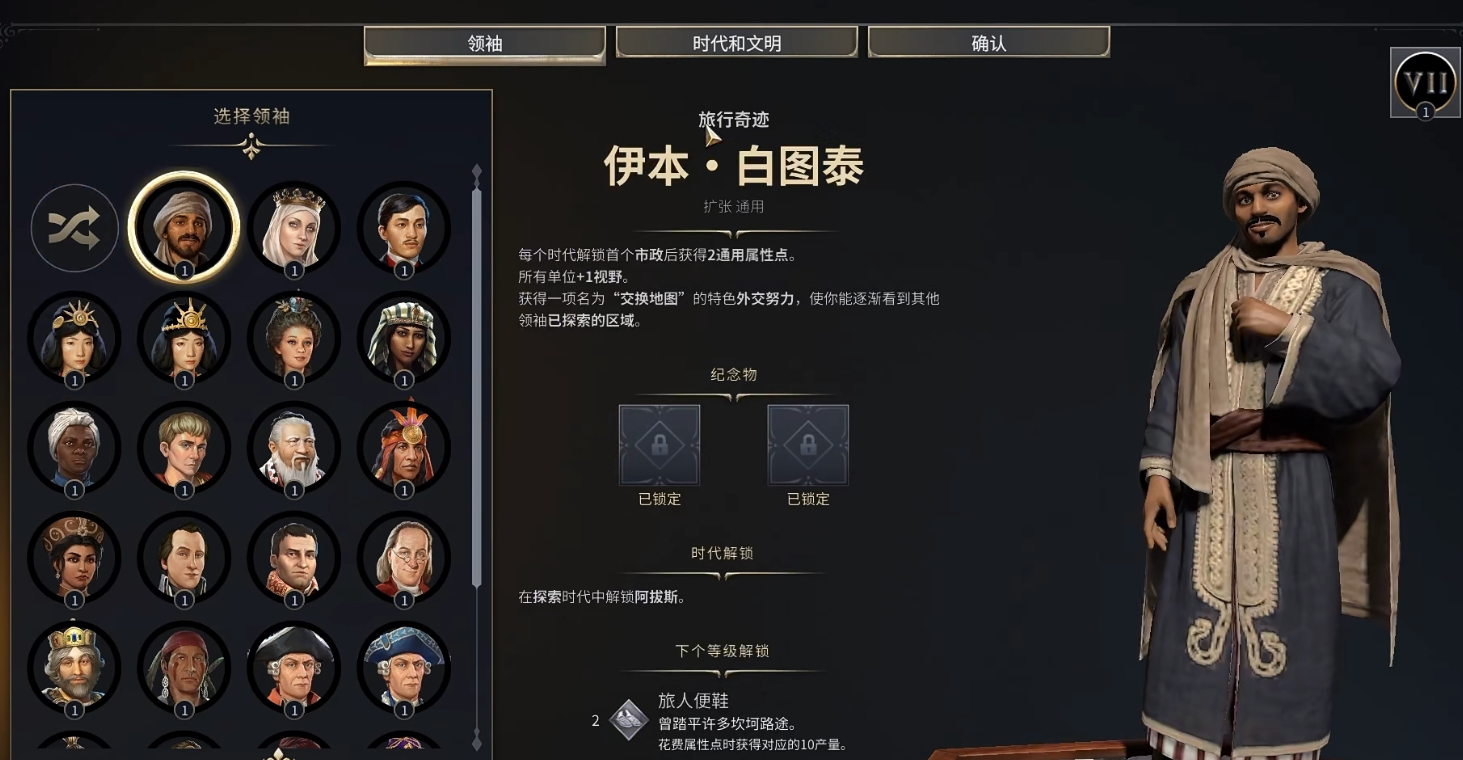Choose the Confucius portrait with white beard
The image size is (1463, 760).
[294, 448]
